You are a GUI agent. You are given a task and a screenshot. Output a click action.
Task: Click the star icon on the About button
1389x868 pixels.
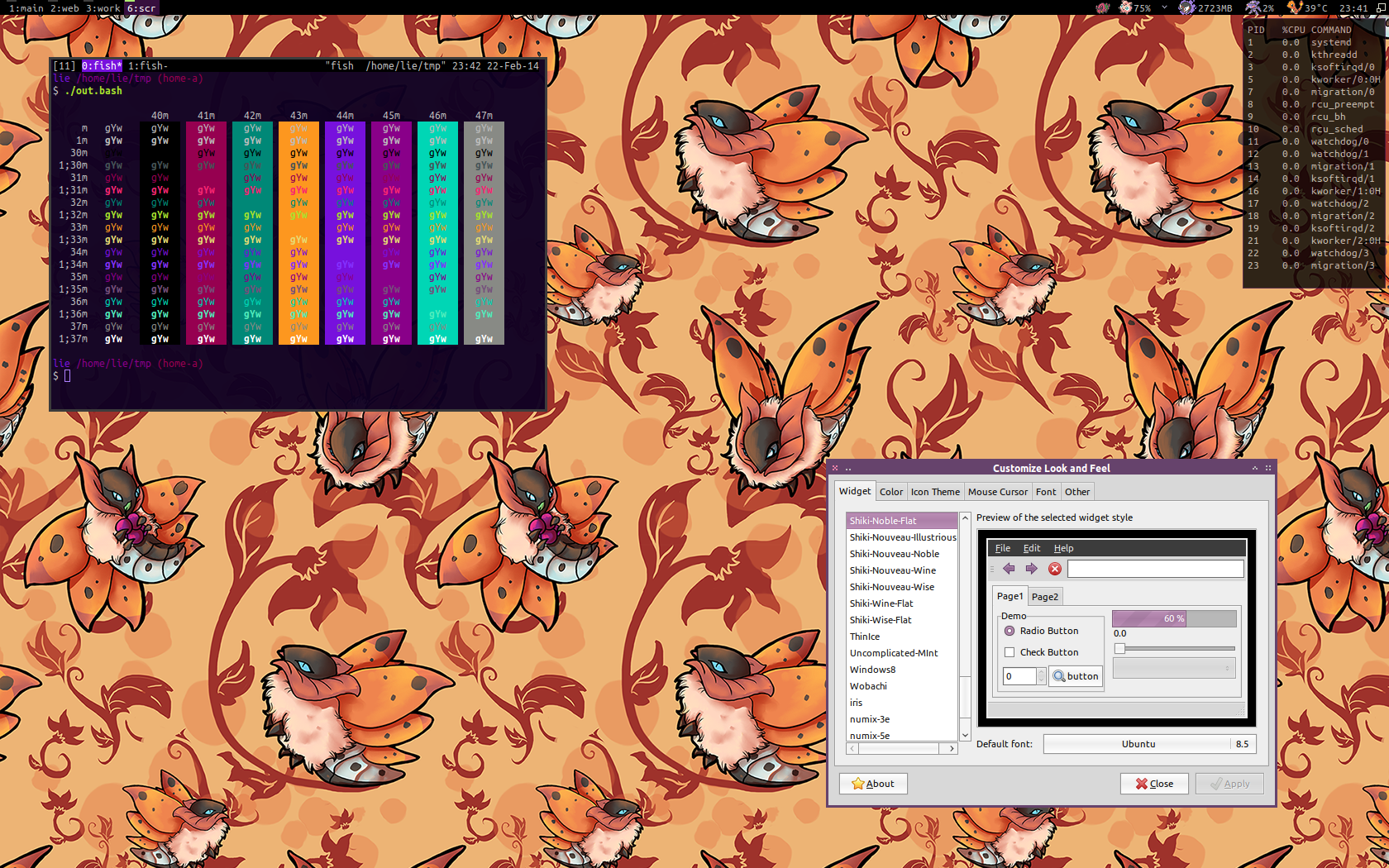(x=857, y=784)
